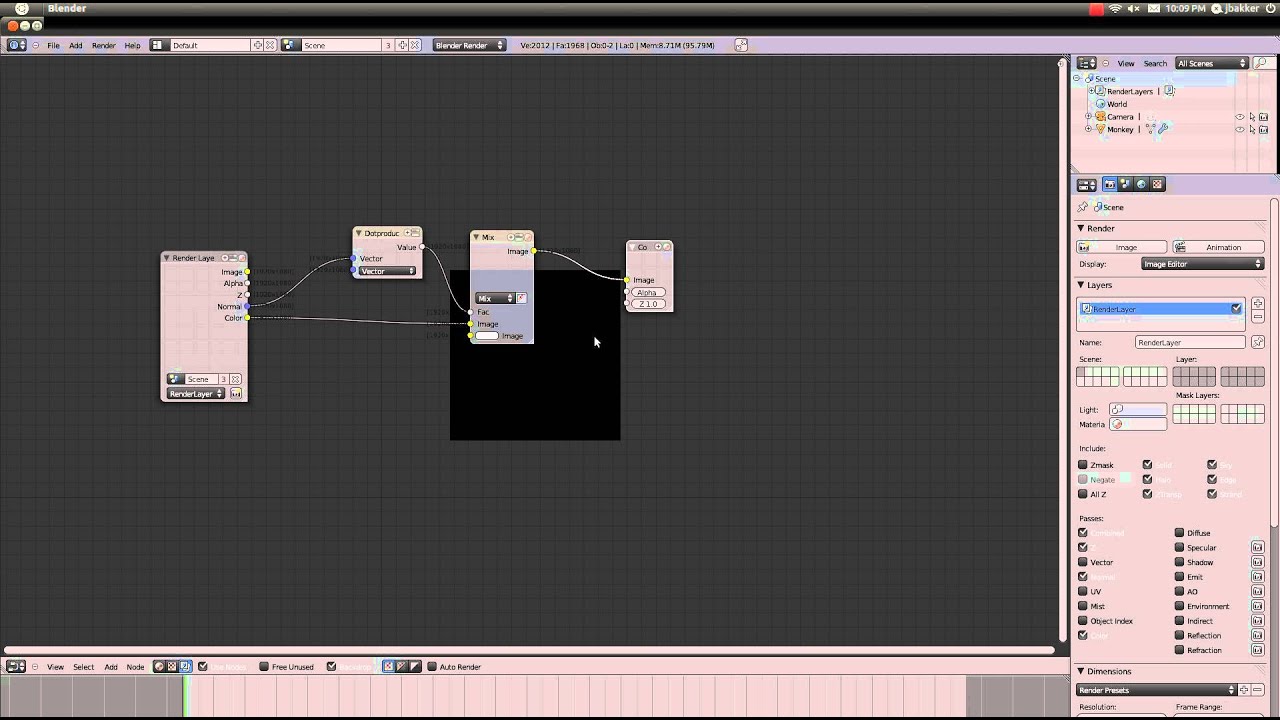
Task: Toggle selectability arrow for Camera in outliner
Action: [x=1252, y=117]
